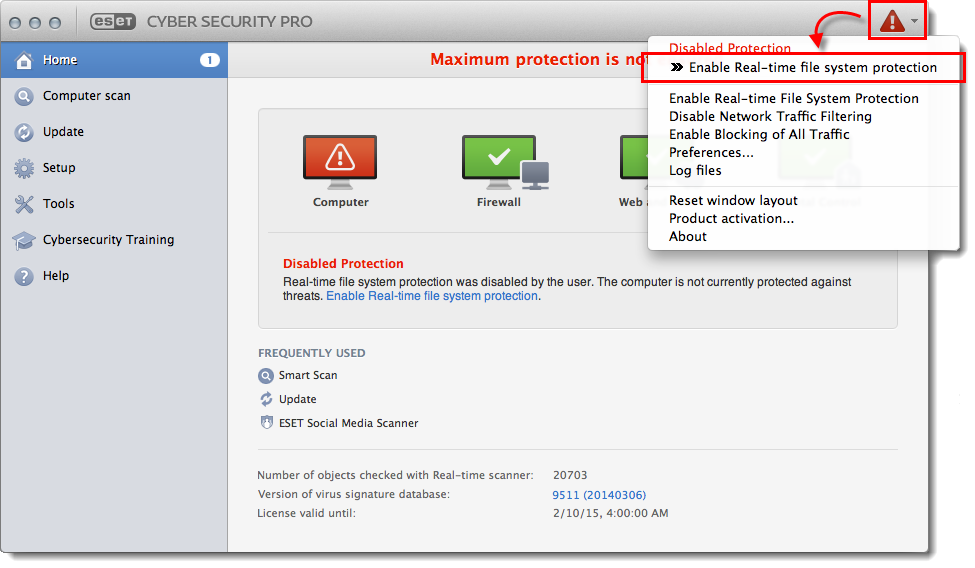Viewport: 975px width, 568px height.
Task: Open Cybersecurity Training section
Action: tap(114, 240)
